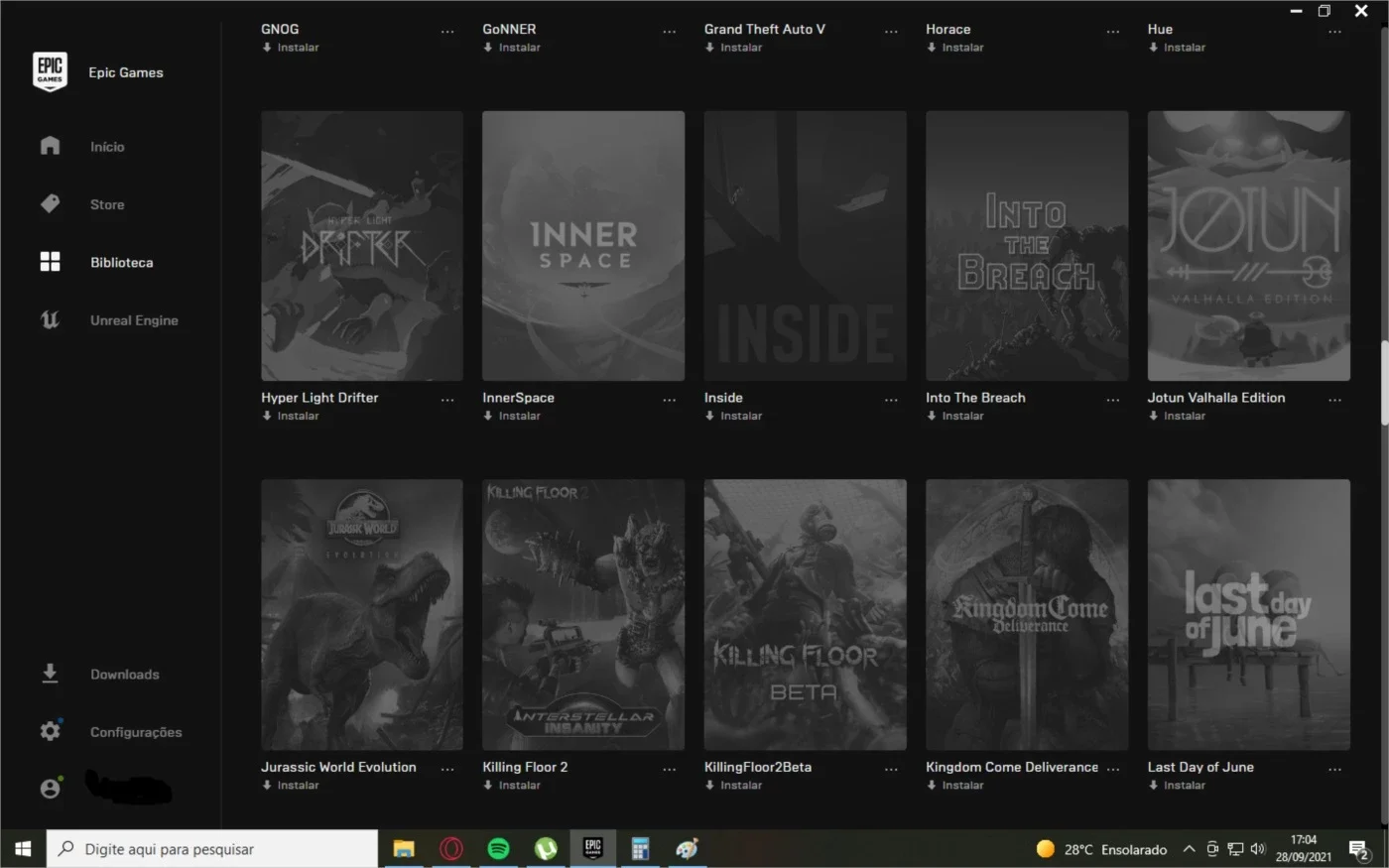1389x868 pixels.
Task: Open Hyper Light Drifter options dots
Action: [x=447, y=400]
